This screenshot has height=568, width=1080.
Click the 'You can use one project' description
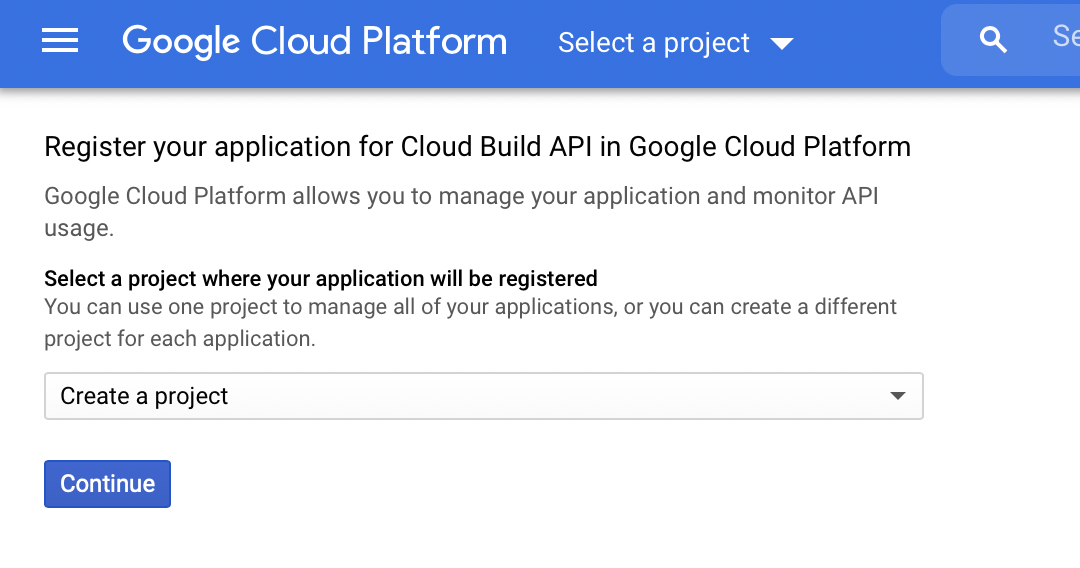[x=470, y=322]
